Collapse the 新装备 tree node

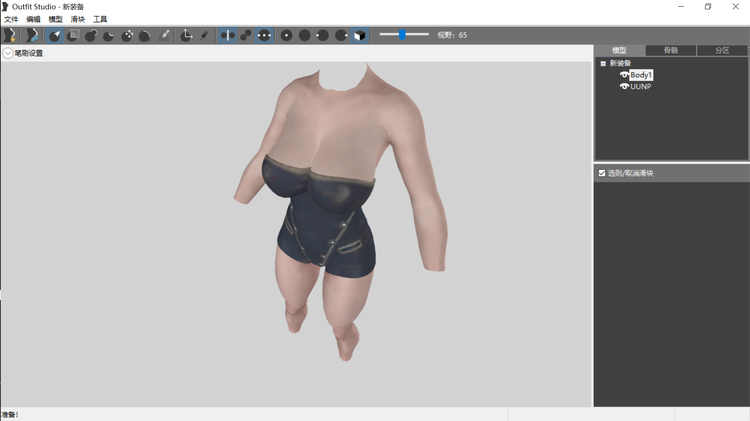pos(603,63)
